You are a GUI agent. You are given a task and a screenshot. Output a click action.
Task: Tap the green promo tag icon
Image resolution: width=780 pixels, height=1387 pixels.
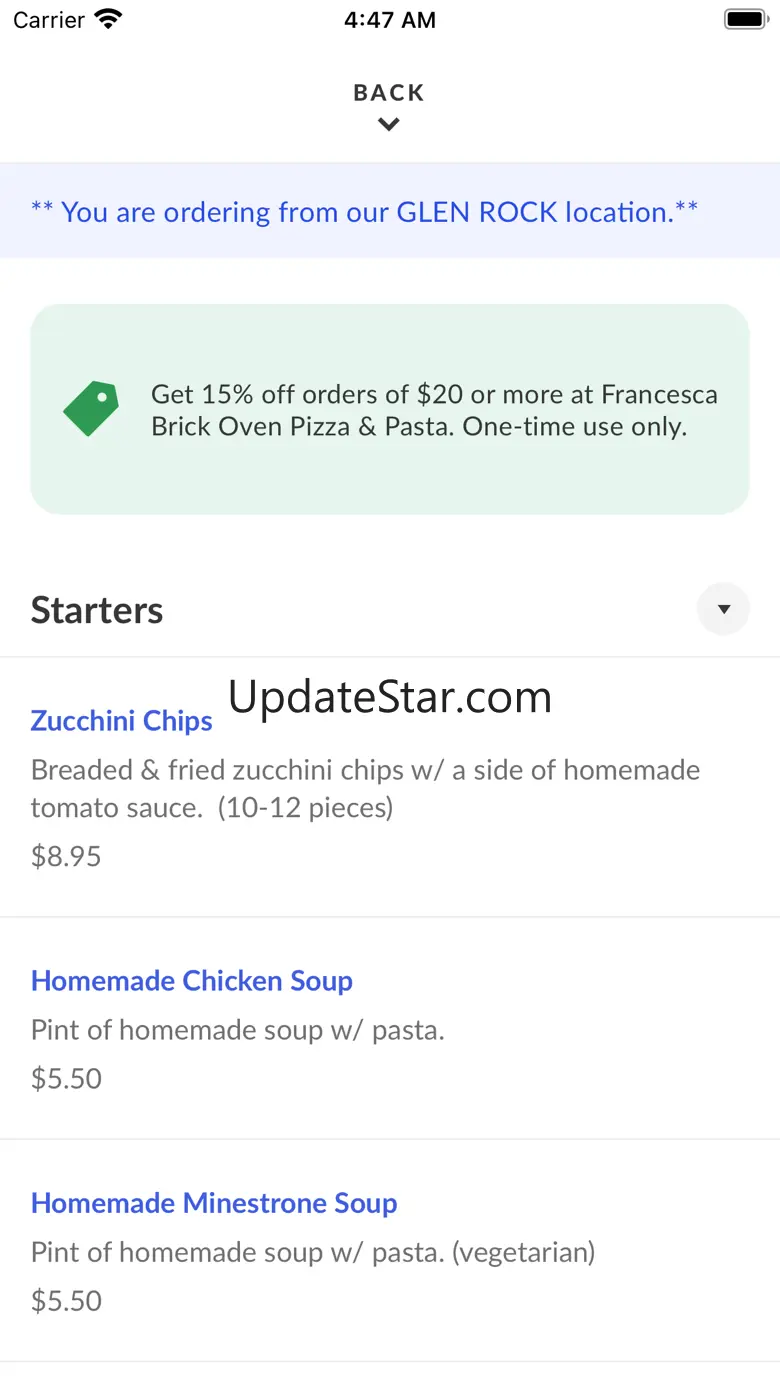(91, 409)
